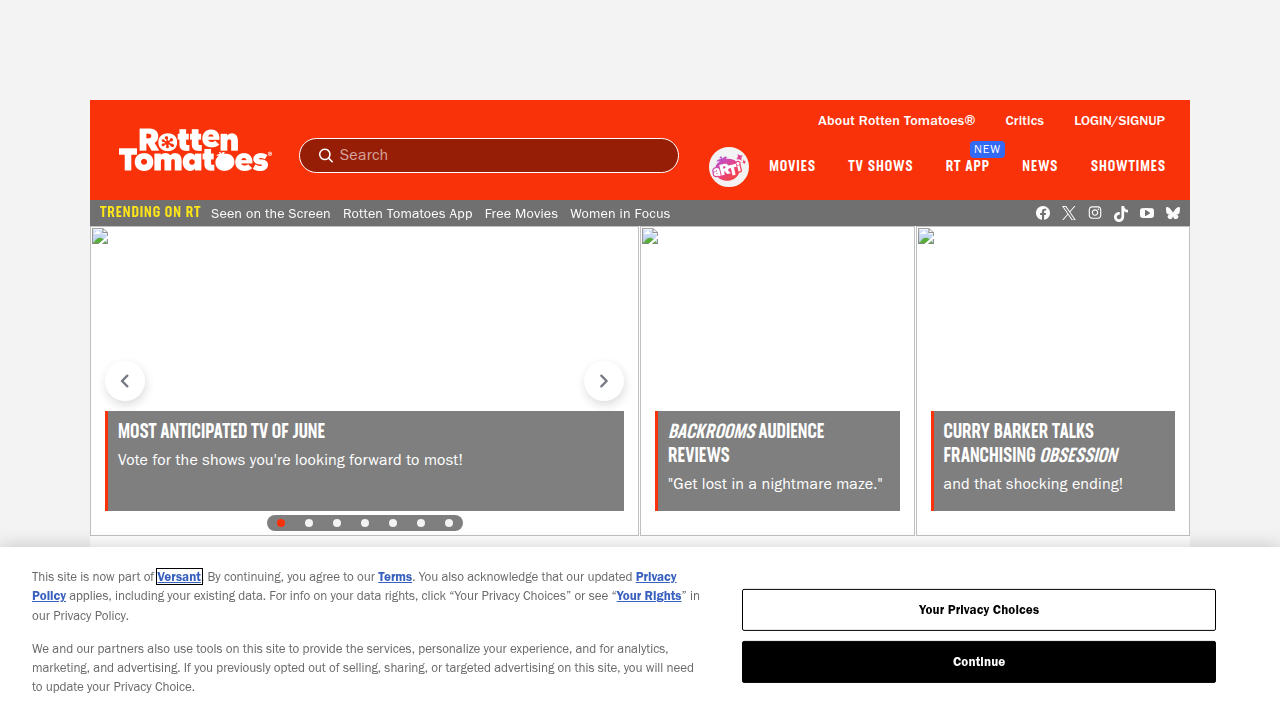This screenshot has height=720, width=1280.
Task: Click the Continue button
Action: pos(979,662)
